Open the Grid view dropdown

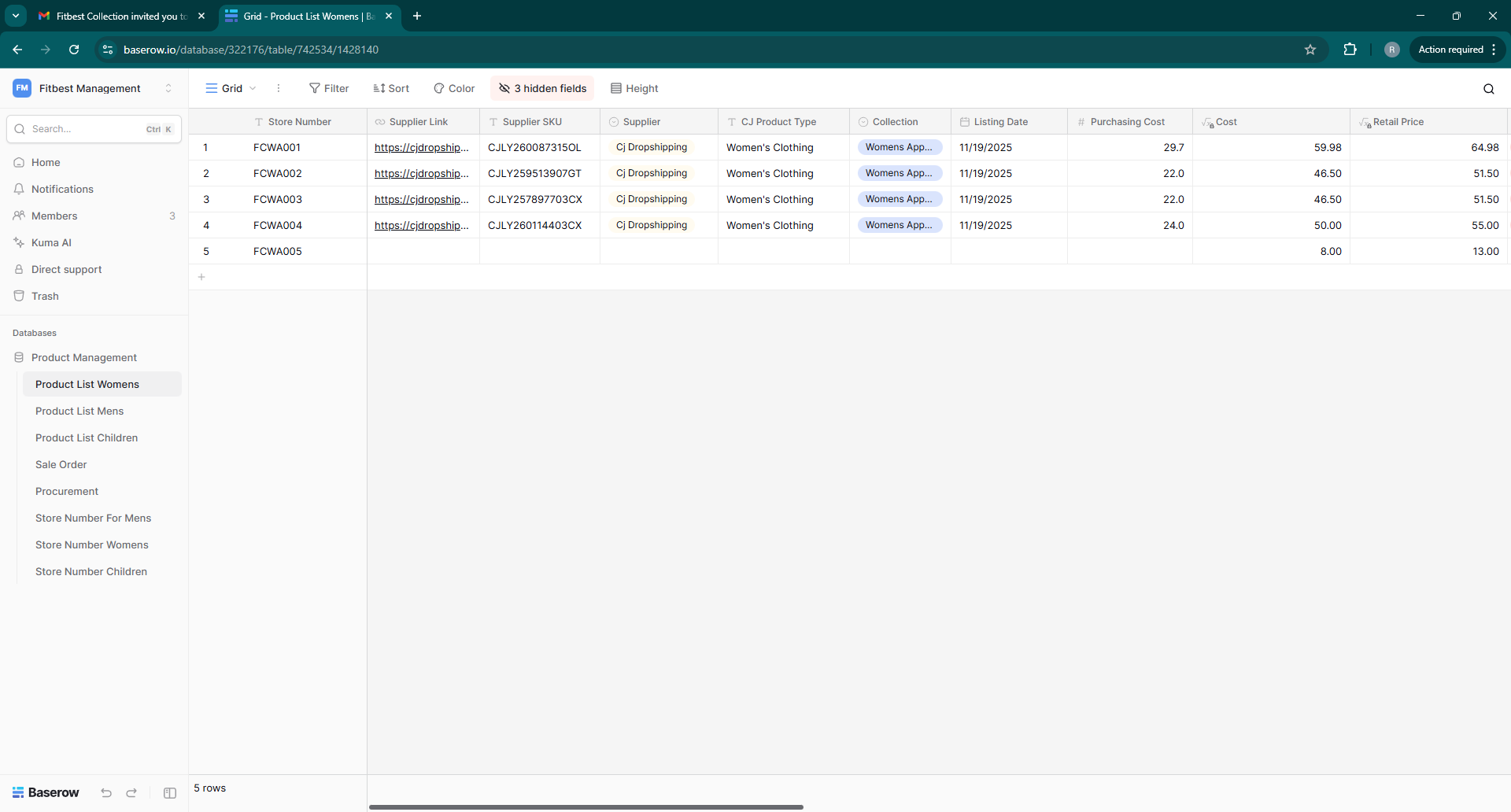tap(231, 88)
